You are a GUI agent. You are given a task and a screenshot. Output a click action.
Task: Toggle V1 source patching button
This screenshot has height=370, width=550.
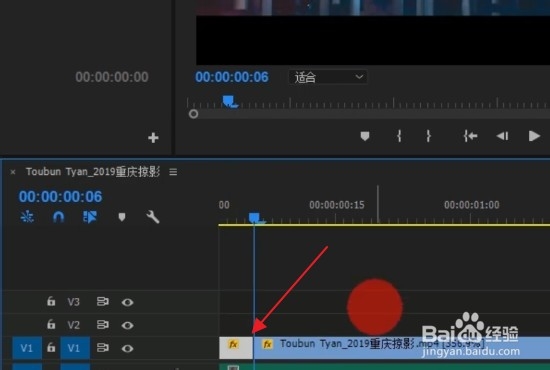click(27, 348)
